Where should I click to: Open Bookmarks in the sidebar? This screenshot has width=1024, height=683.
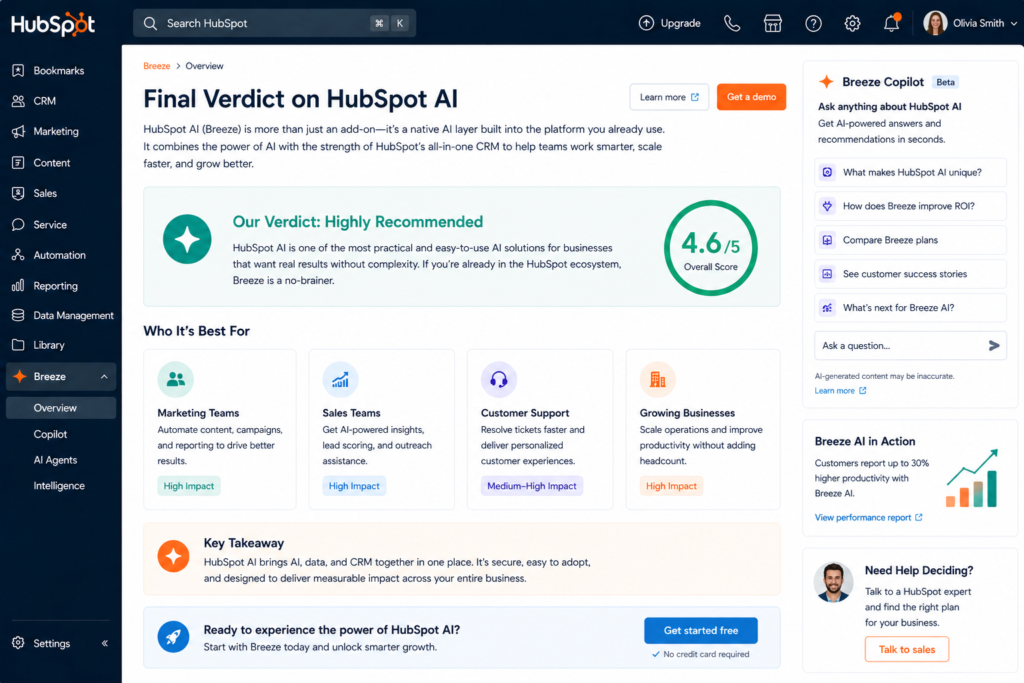point(59,71)
